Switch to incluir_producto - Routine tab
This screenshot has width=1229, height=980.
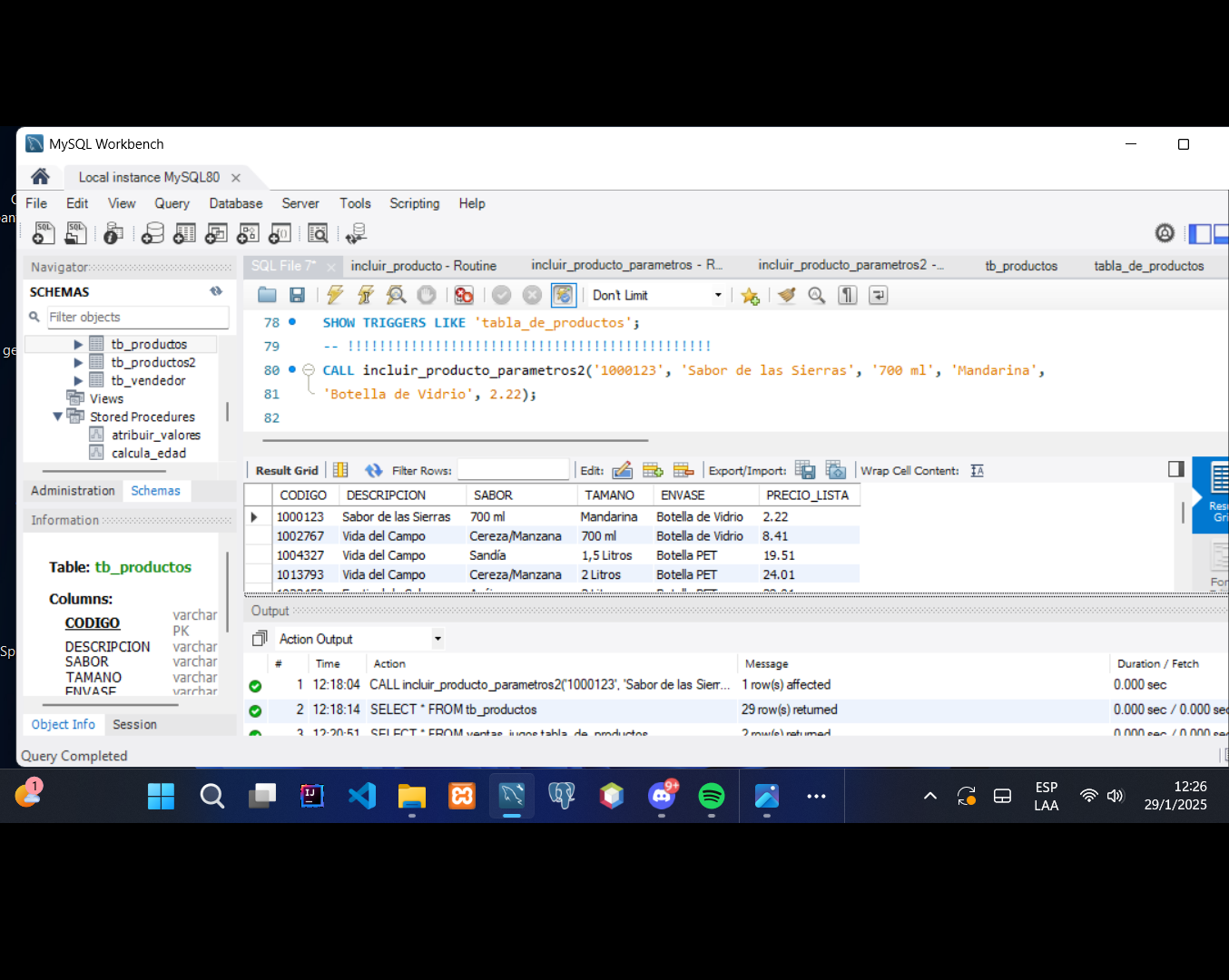[424, 266]
